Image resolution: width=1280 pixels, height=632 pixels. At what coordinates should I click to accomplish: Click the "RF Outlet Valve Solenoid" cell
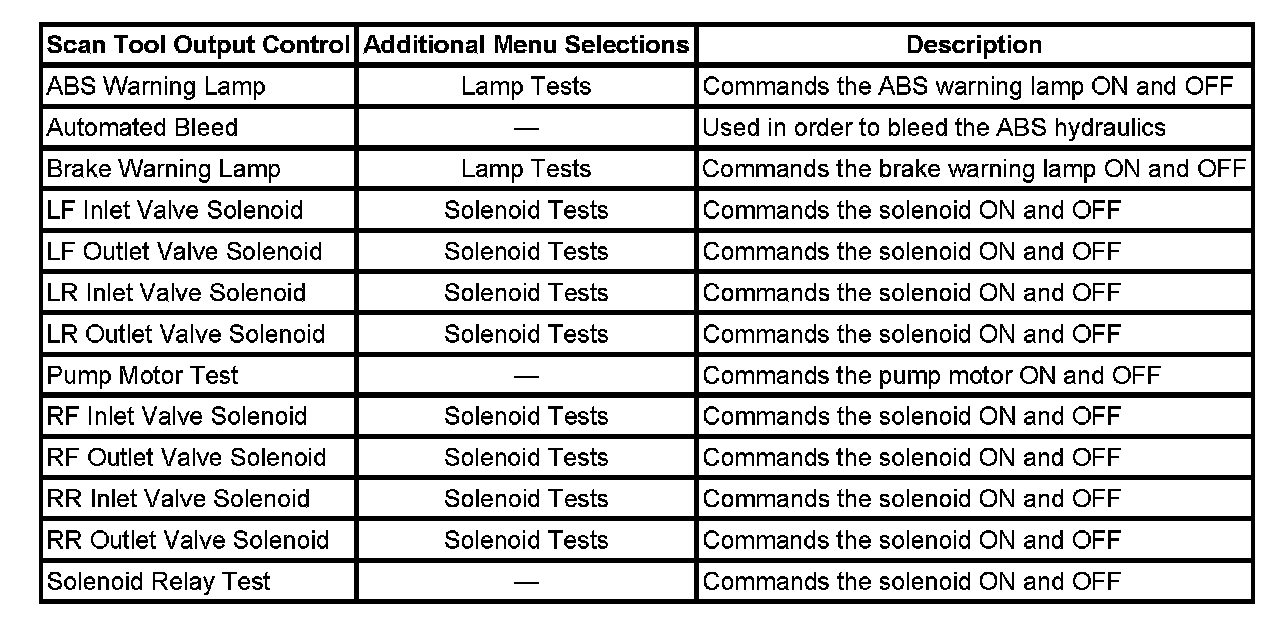pos(187,458)
